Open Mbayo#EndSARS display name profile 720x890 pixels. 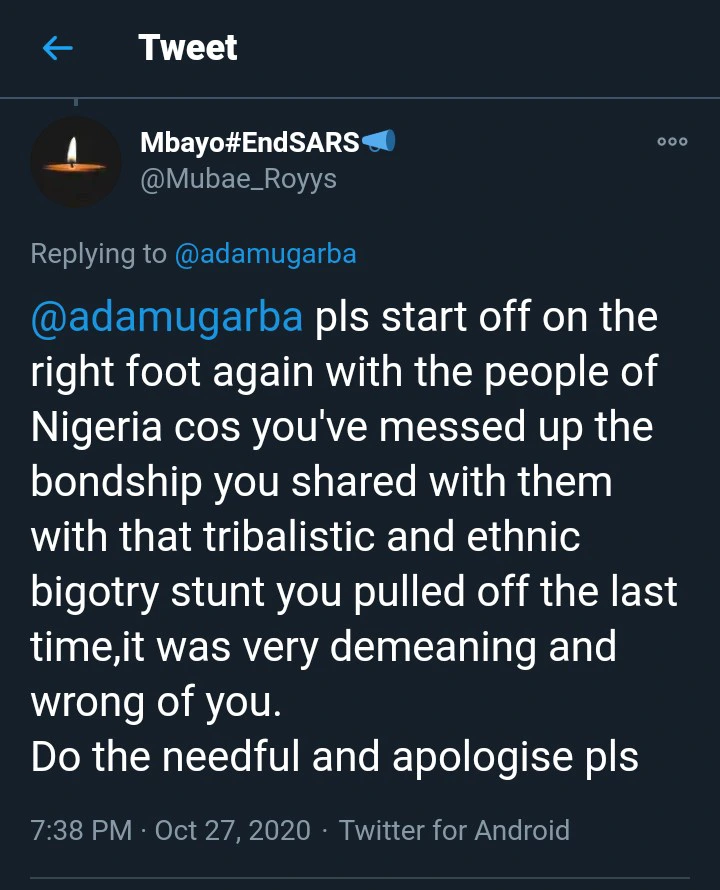pyautogui.click(x=250, y=143)
